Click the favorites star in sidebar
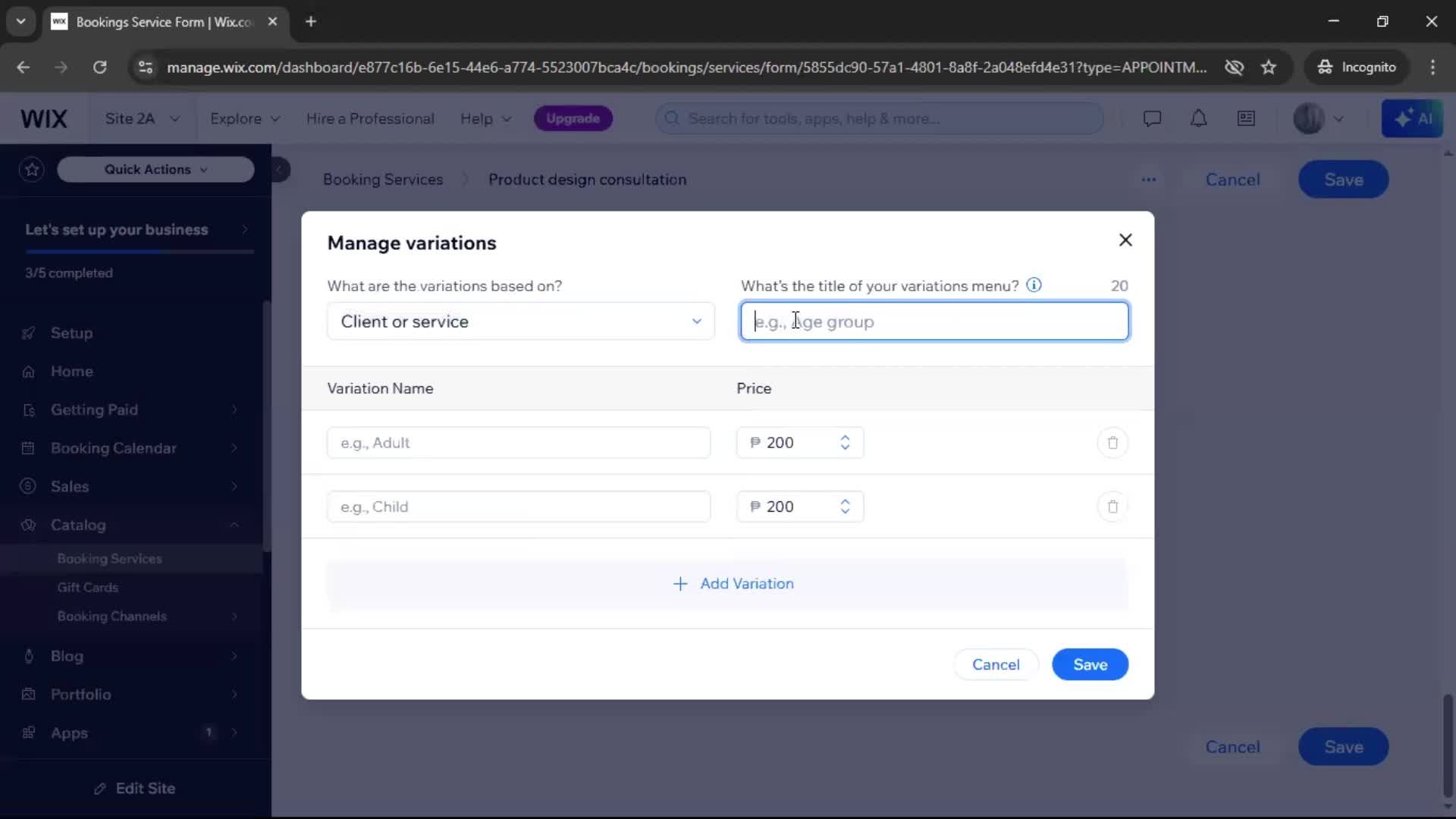The height and width of the screenshot is (819, 1456). 32,169
